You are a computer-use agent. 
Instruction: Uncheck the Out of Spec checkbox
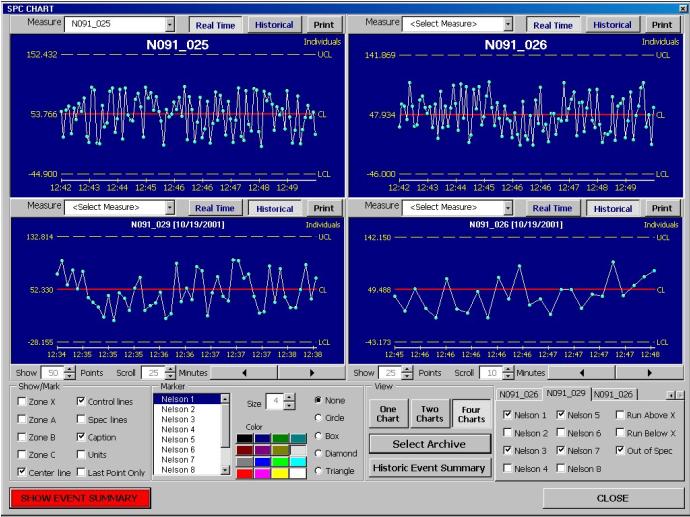click(x=620, y=450)
